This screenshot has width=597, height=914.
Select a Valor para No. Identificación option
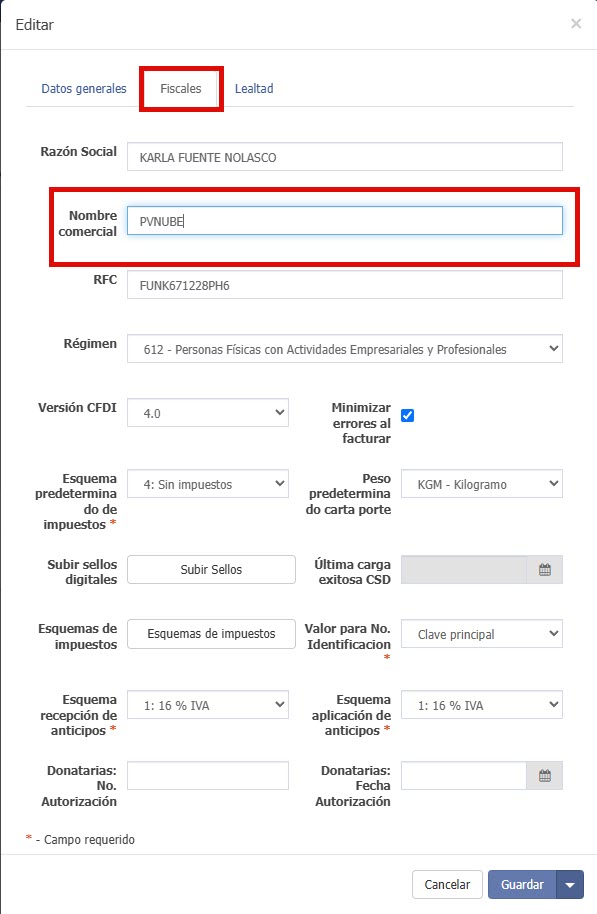482,633
